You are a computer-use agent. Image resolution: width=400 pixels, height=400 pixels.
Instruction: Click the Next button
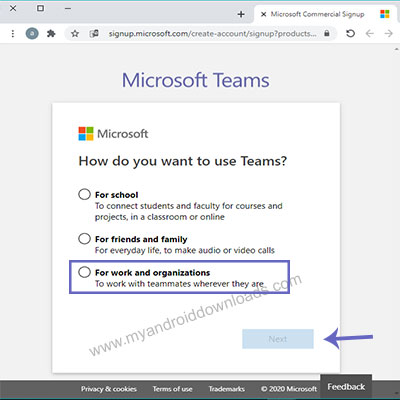tap(278, 339)
